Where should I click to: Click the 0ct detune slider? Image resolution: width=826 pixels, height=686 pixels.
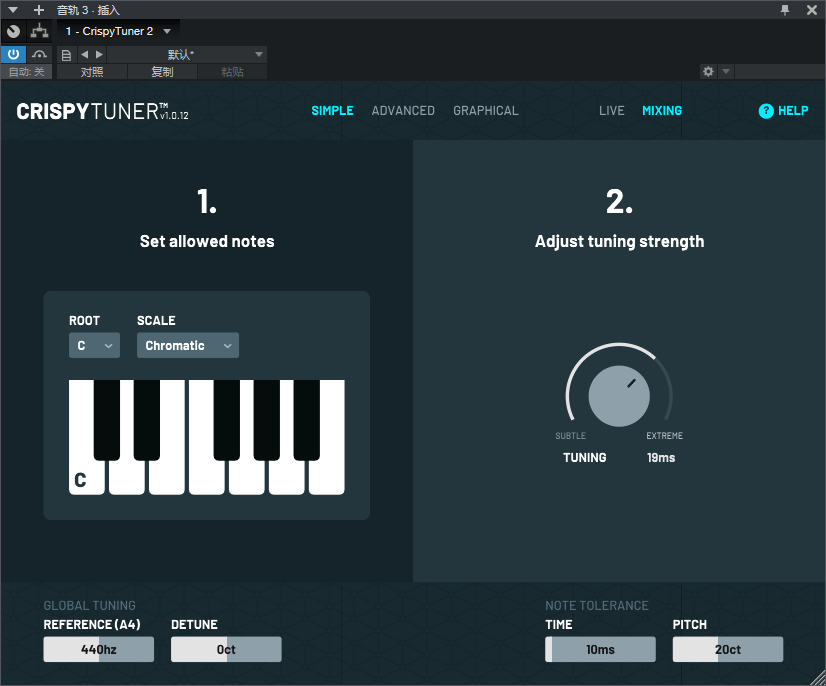[x=226, y=649]
